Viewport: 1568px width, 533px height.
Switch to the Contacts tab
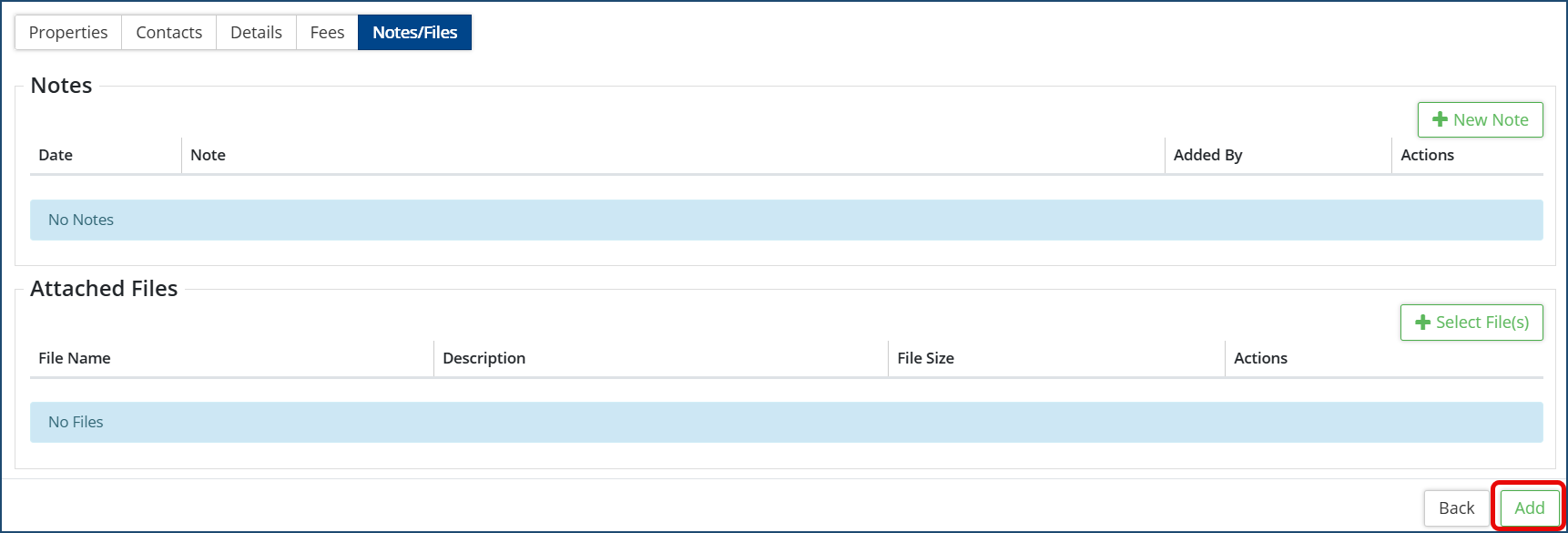tap(168, 33)
